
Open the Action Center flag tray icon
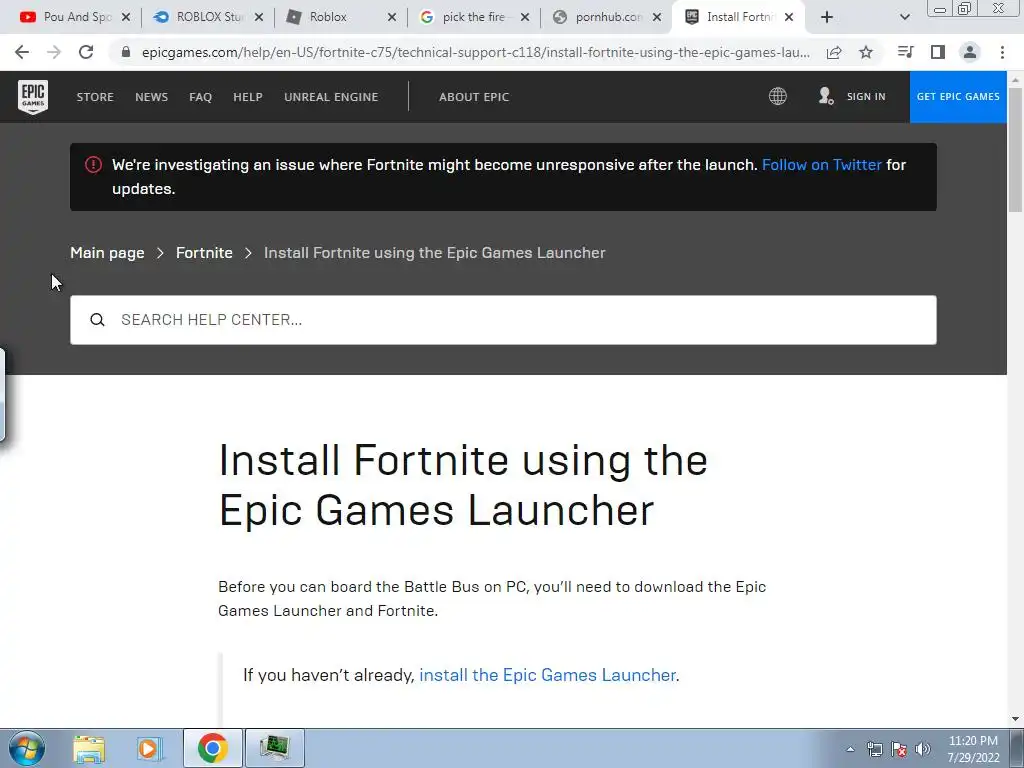tap(899, 749)
